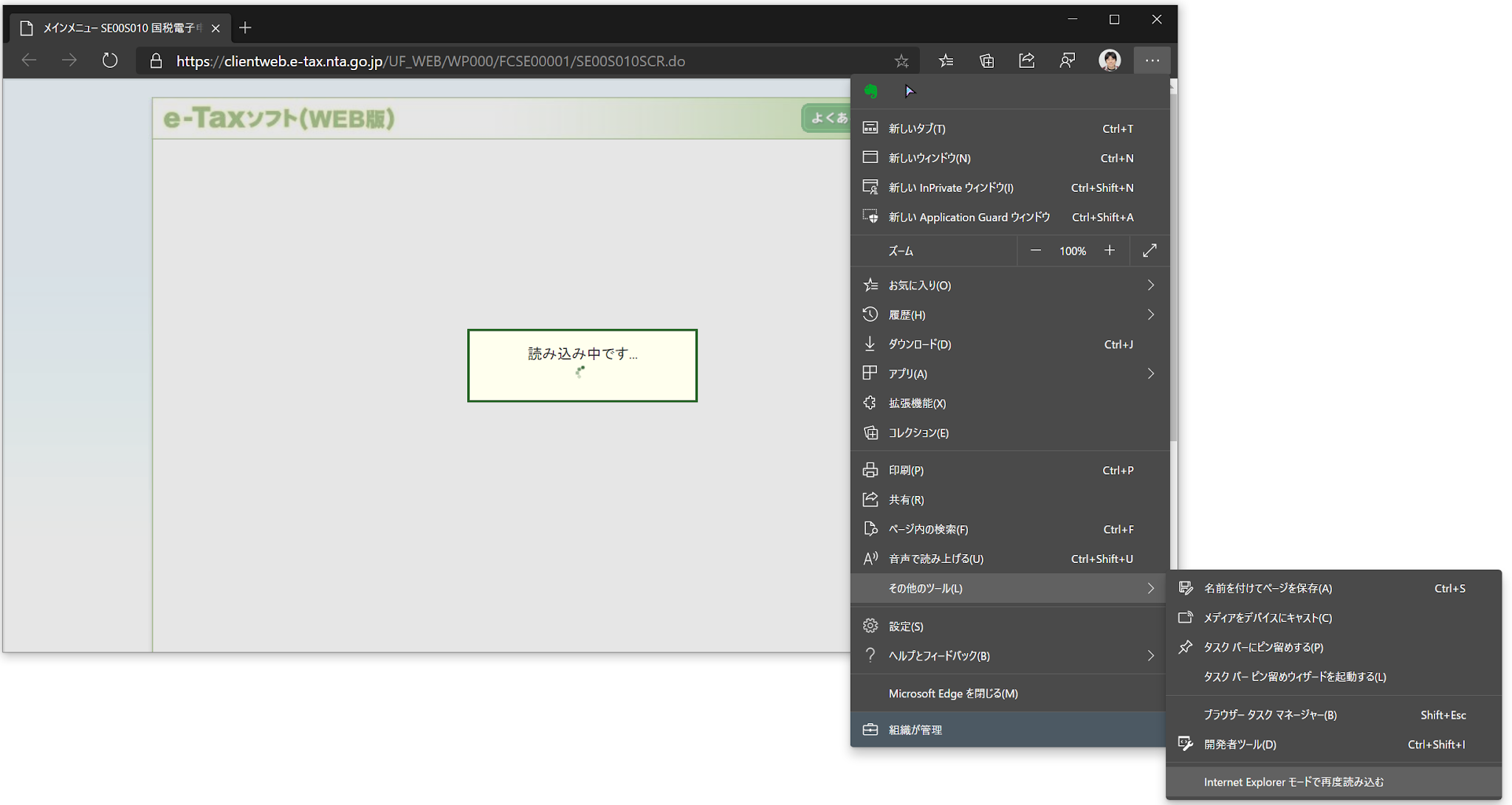Image resolution: width=1512 pixels, height=805 pixels.
Task: Open 設定(S) in the menu
Action: pos(906,626)
